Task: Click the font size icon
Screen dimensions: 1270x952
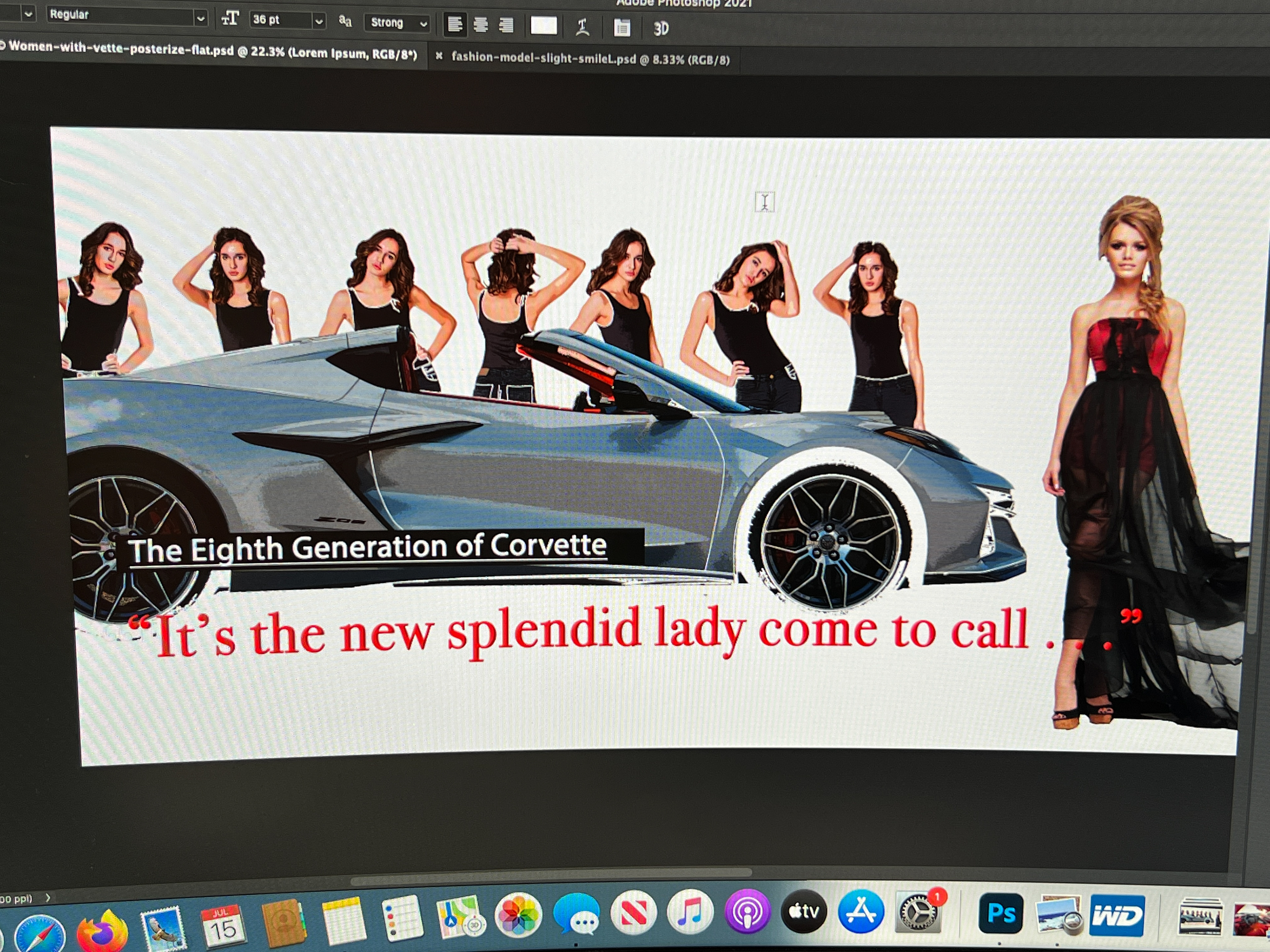Action: pyautogui.click(x=230, y=19)
